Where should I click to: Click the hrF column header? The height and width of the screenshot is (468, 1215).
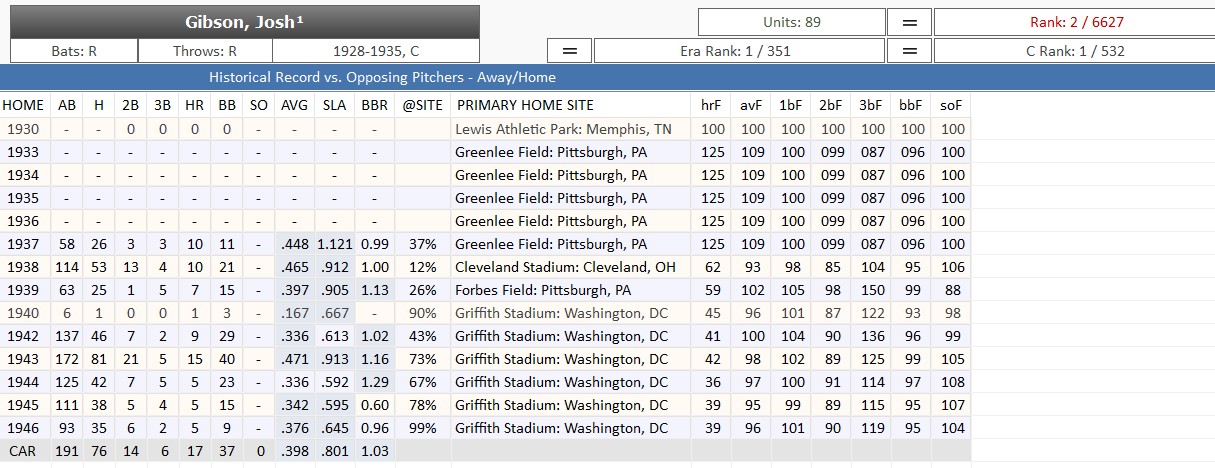(x=712, y=105)
